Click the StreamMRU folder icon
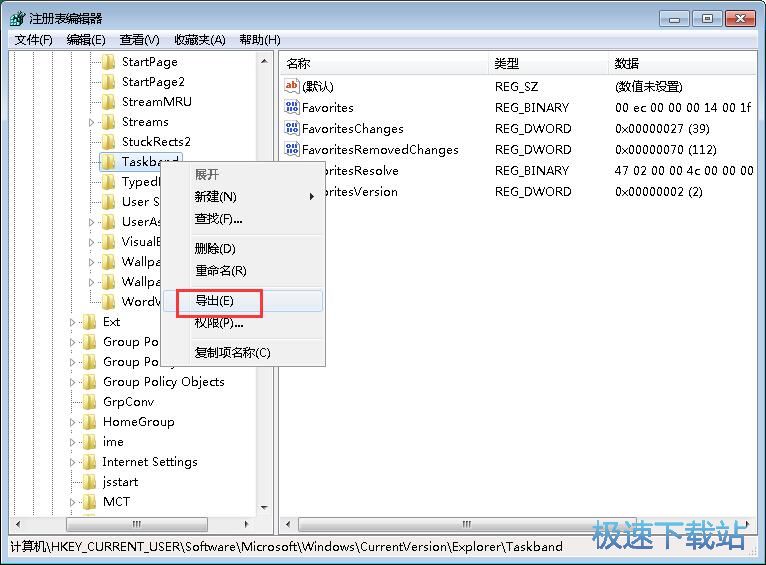 108,102
